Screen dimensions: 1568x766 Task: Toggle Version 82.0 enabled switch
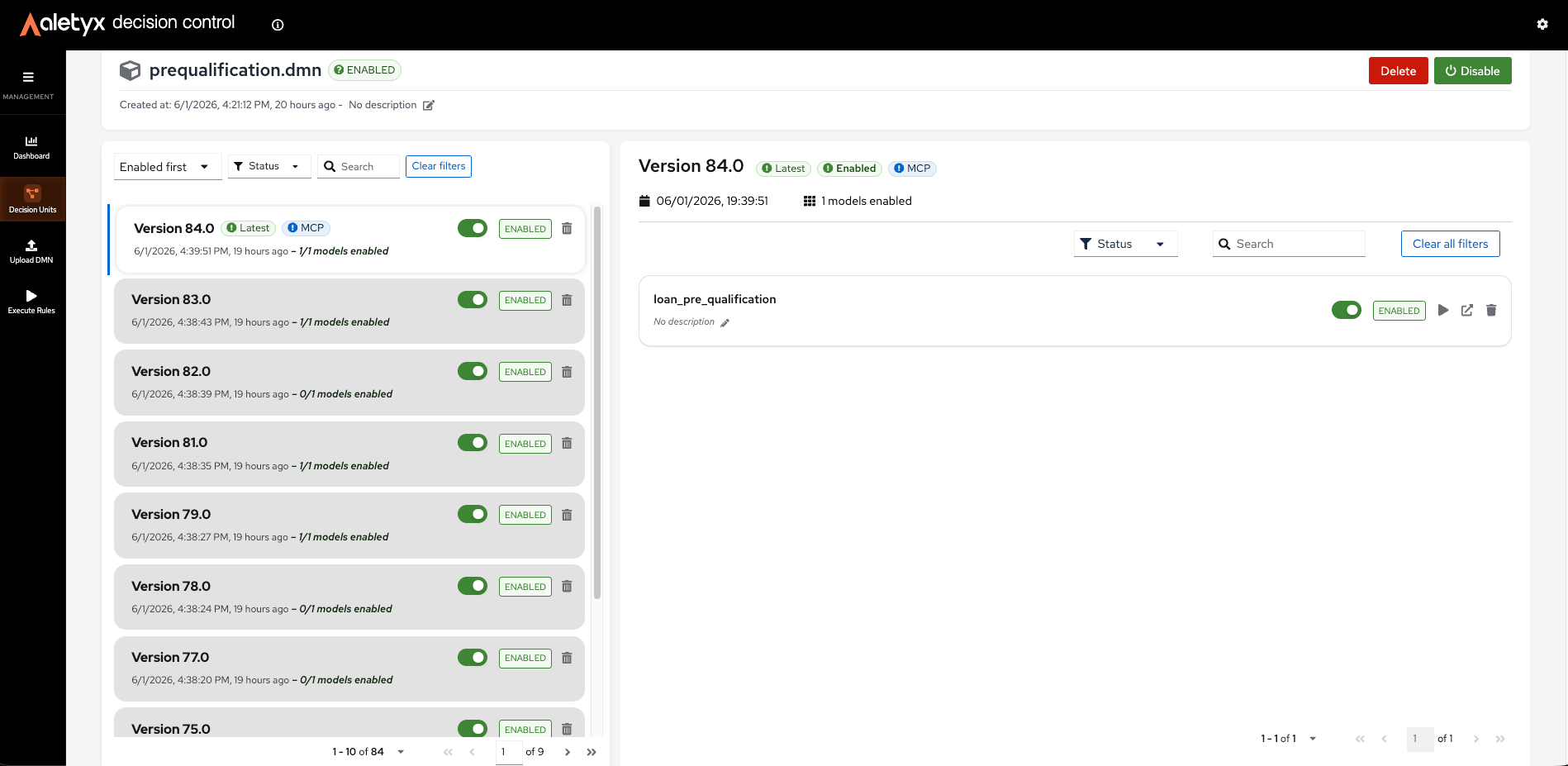tap(473, 371)
